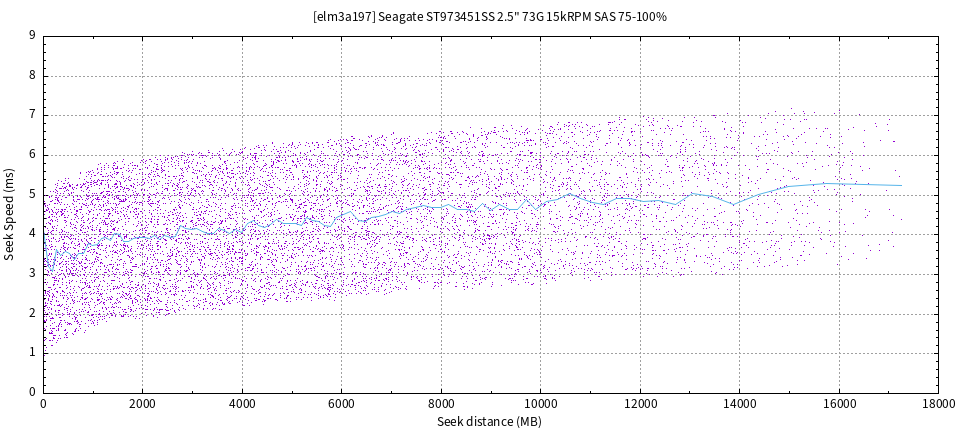Click the "Seek distance (MB)" axis label

pyautogui.click(x=489, y=422)
